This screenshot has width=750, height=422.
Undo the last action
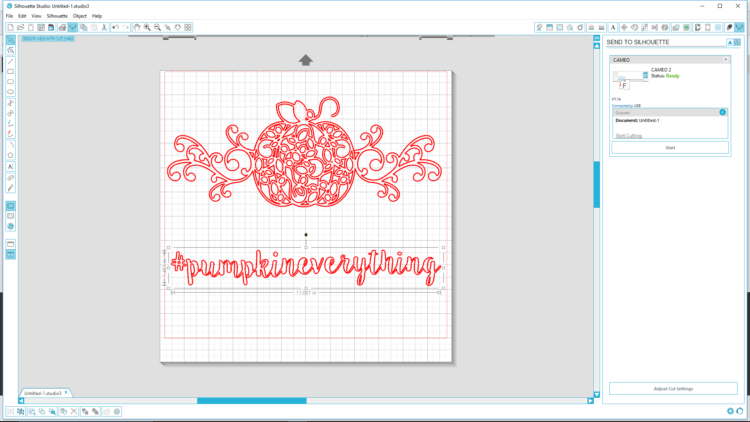(115, 28)
